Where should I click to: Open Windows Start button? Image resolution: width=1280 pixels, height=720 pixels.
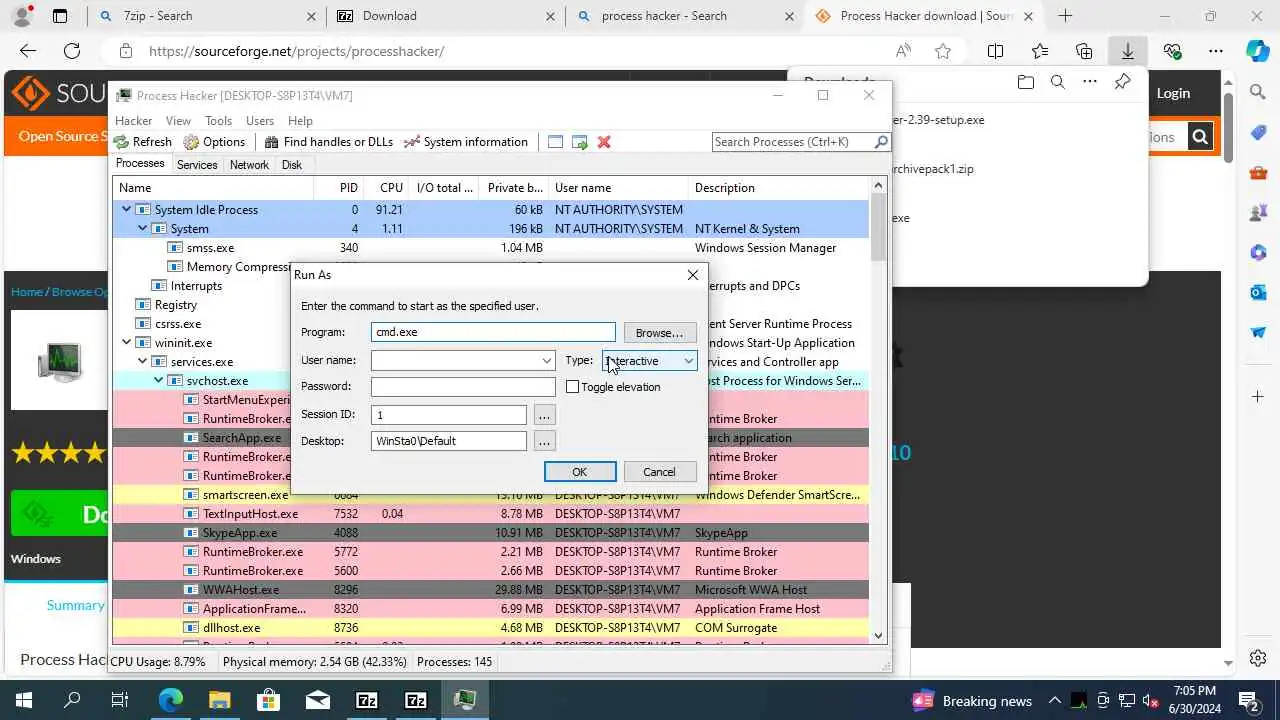click(23, 700)
